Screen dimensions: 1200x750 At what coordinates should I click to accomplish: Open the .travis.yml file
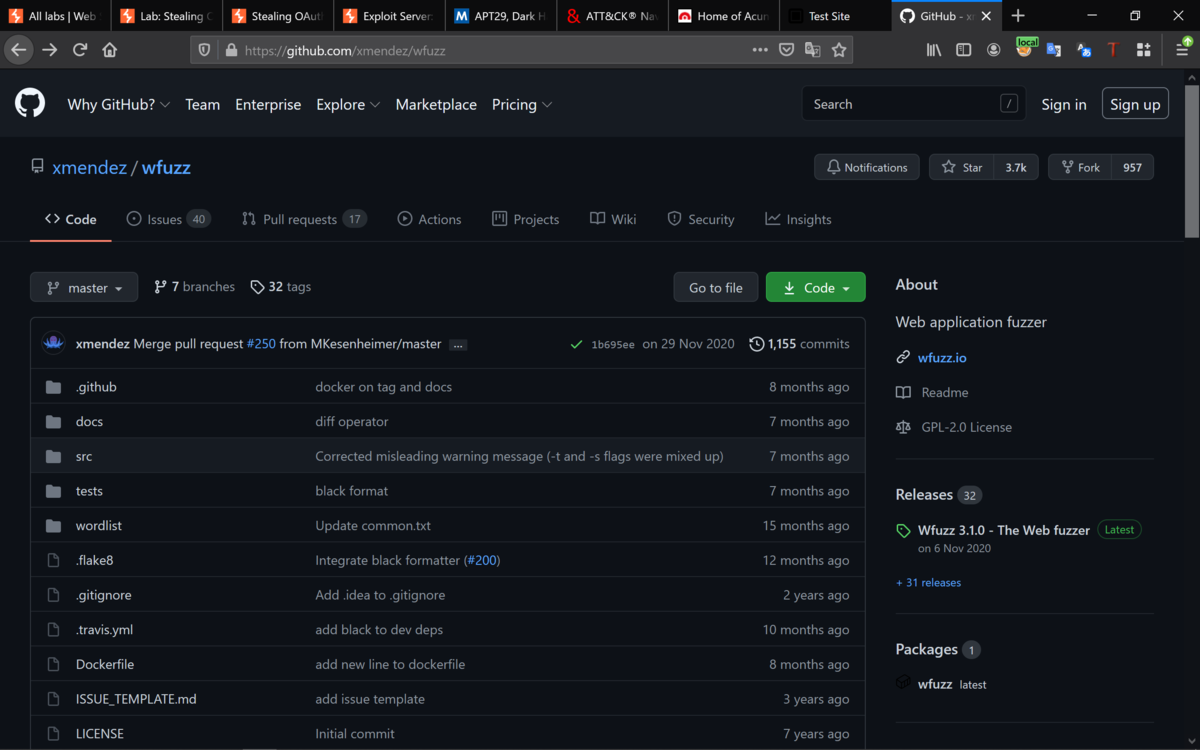pos(104,630)
